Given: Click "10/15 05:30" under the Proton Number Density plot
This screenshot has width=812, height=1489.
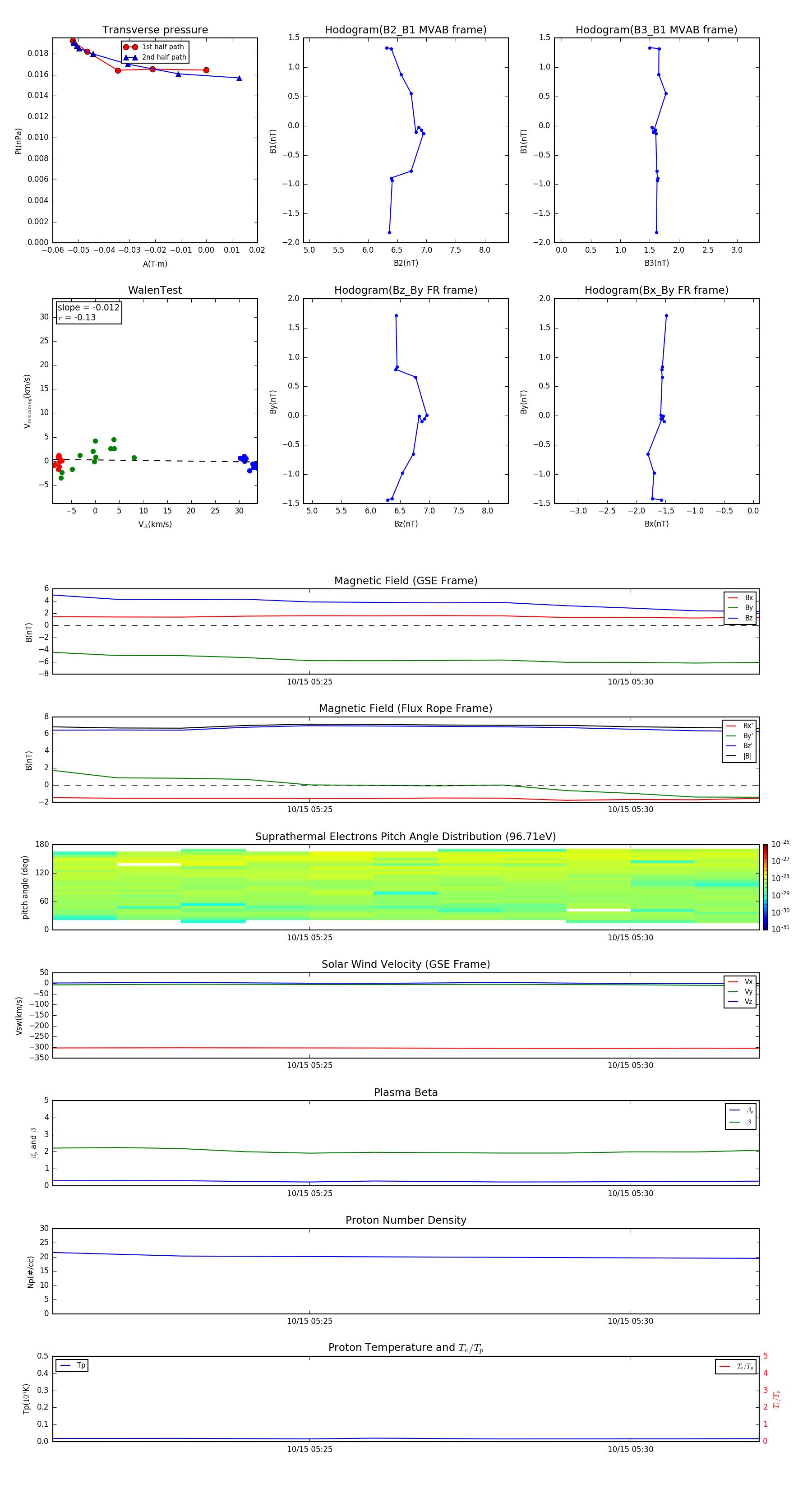Looking at the screenshot, I should (x=630, y=1321).
